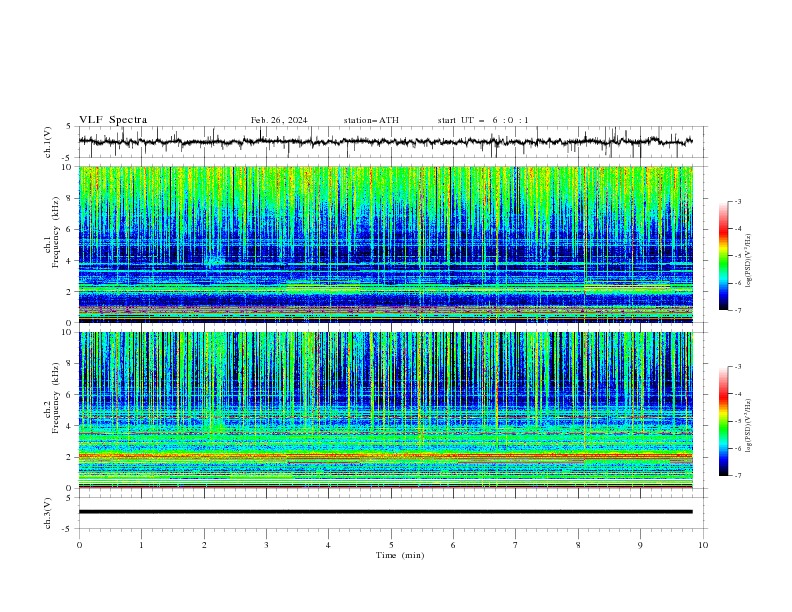The height and width of the screenshot is (612, 792).
Task: Click the '10' tick on the Time axis
Action: 703,545
